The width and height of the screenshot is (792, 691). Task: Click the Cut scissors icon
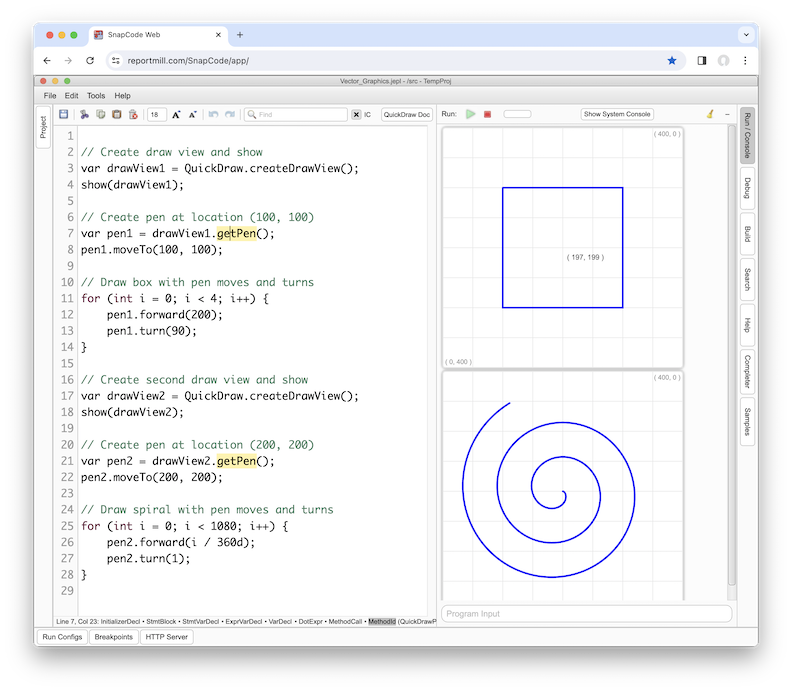click(x=84, y=114)
